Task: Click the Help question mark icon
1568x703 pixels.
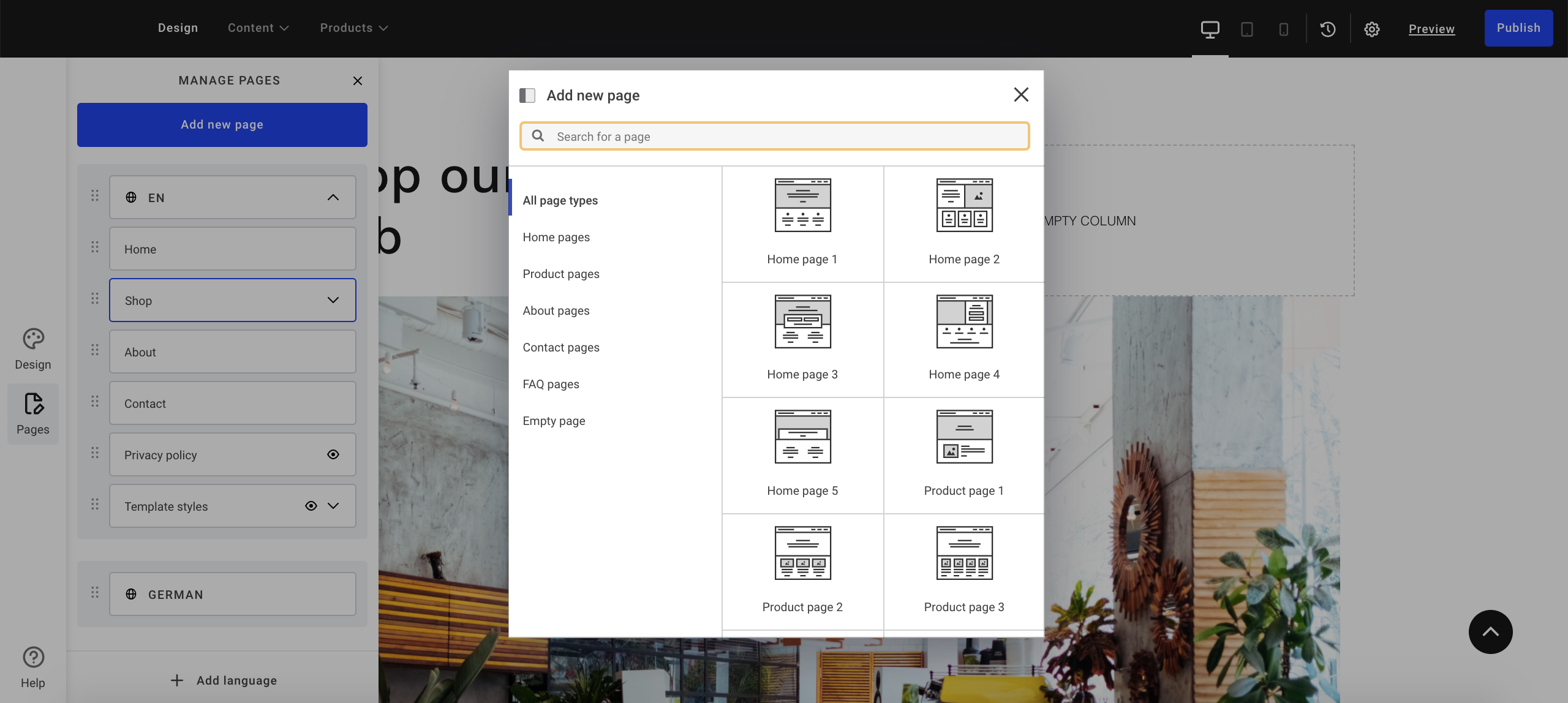Action: [x=33, y=657]
